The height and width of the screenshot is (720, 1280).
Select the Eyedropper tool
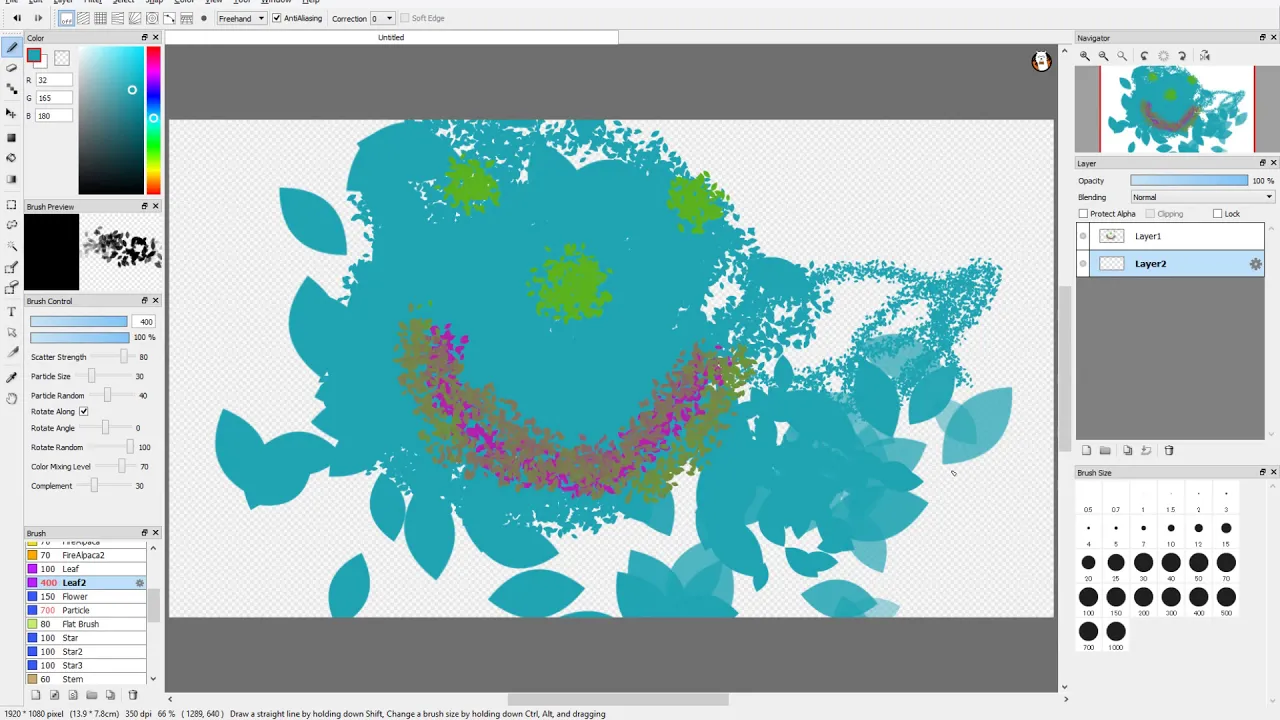pyautogui.click(x=12, y=377)
